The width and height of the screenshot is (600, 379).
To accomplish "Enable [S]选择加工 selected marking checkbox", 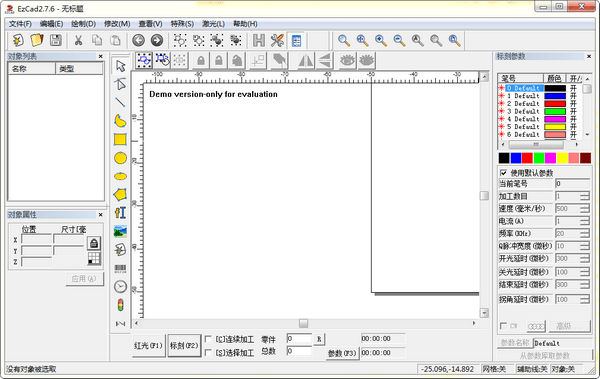I will (x=208, y=353).
